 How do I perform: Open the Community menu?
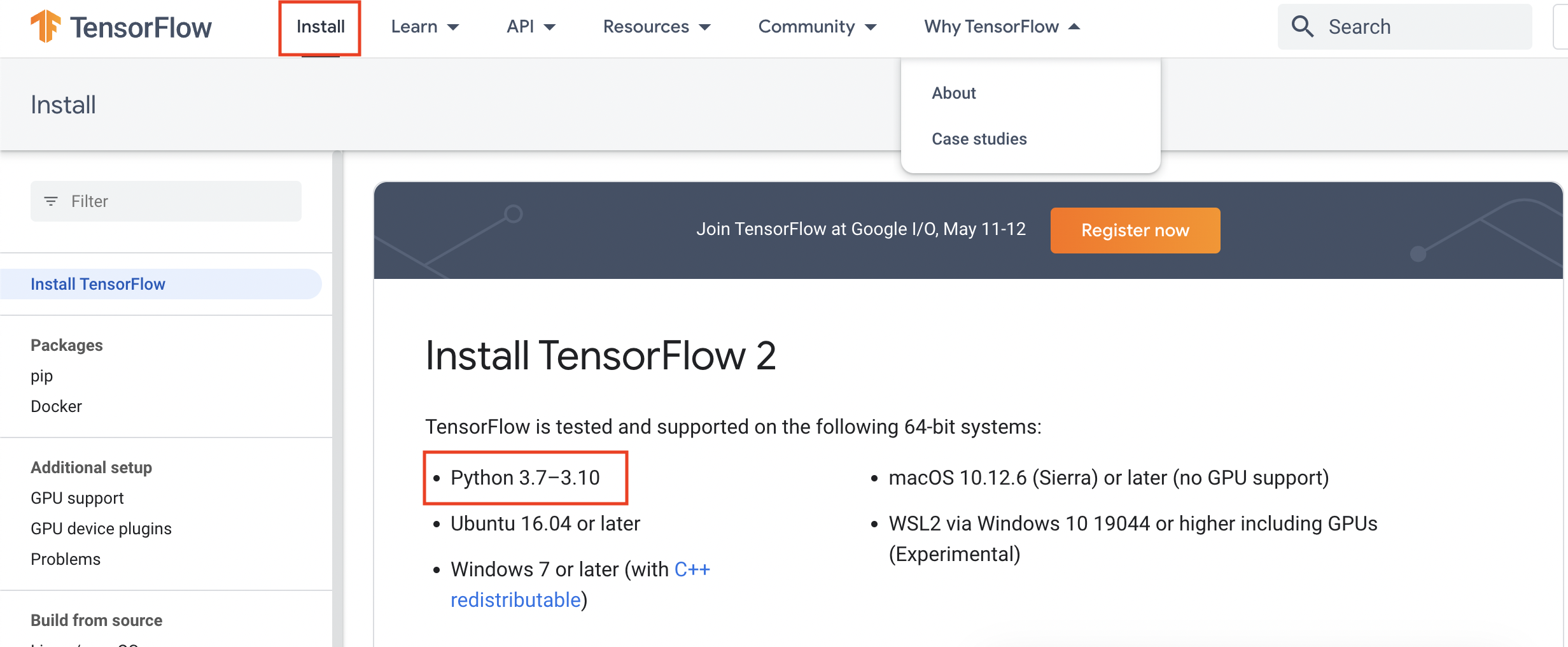pyautogui.click(x=817, y=26)
